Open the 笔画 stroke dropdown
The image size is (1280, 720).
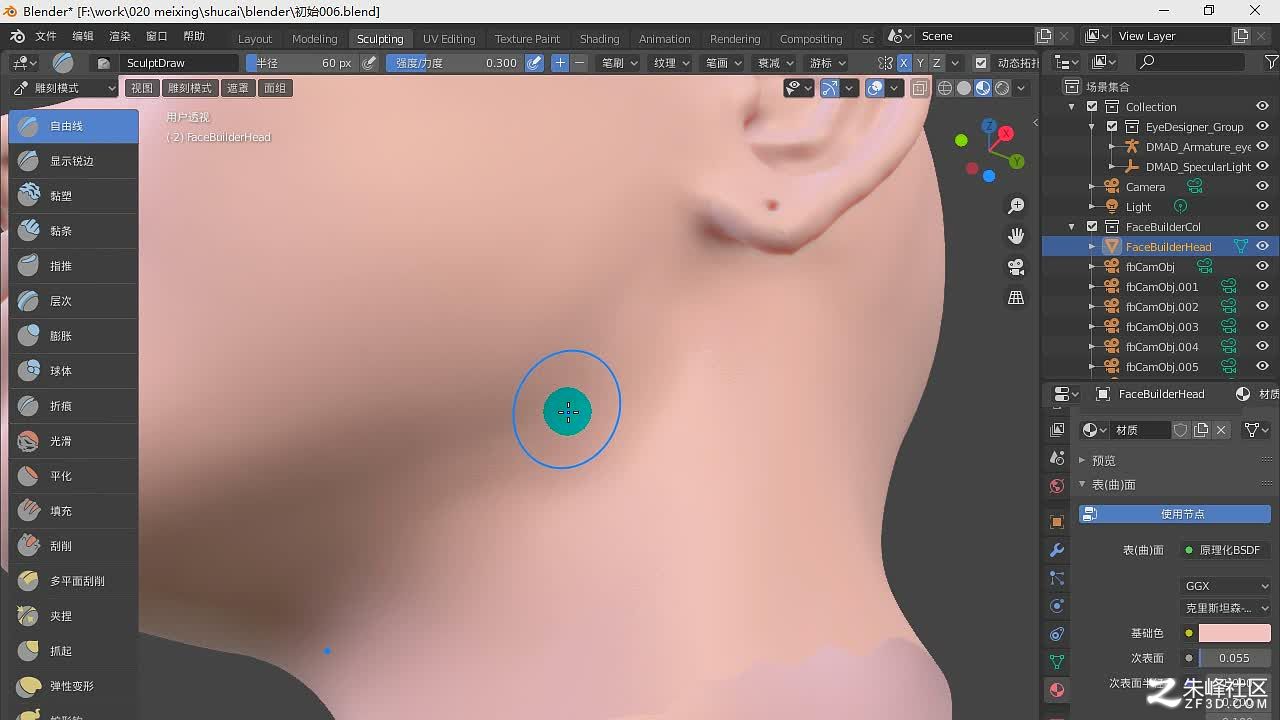723,63
